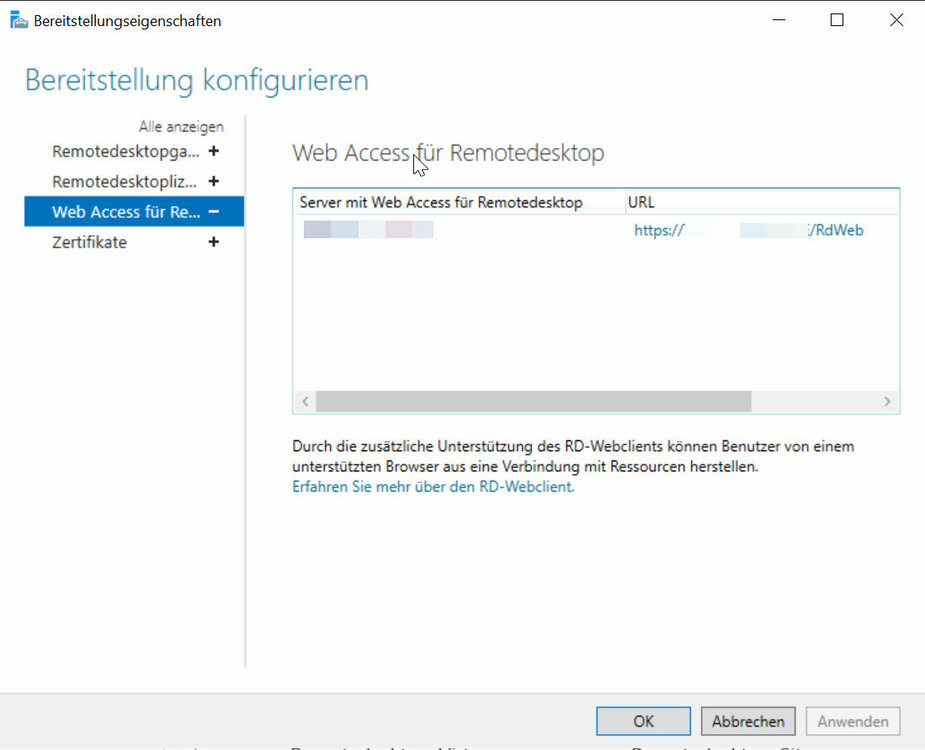
Task: Click the Bereitstellungseigenschaften title bar icon
Action: [x=18, y=20]
